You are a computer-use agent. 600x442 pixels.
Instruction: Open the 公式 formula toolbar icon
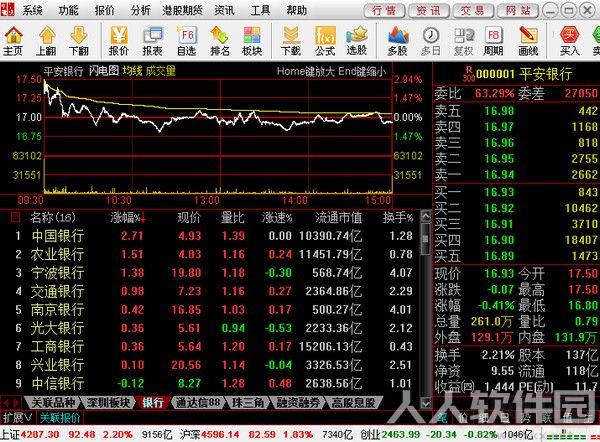pos(325,41)
